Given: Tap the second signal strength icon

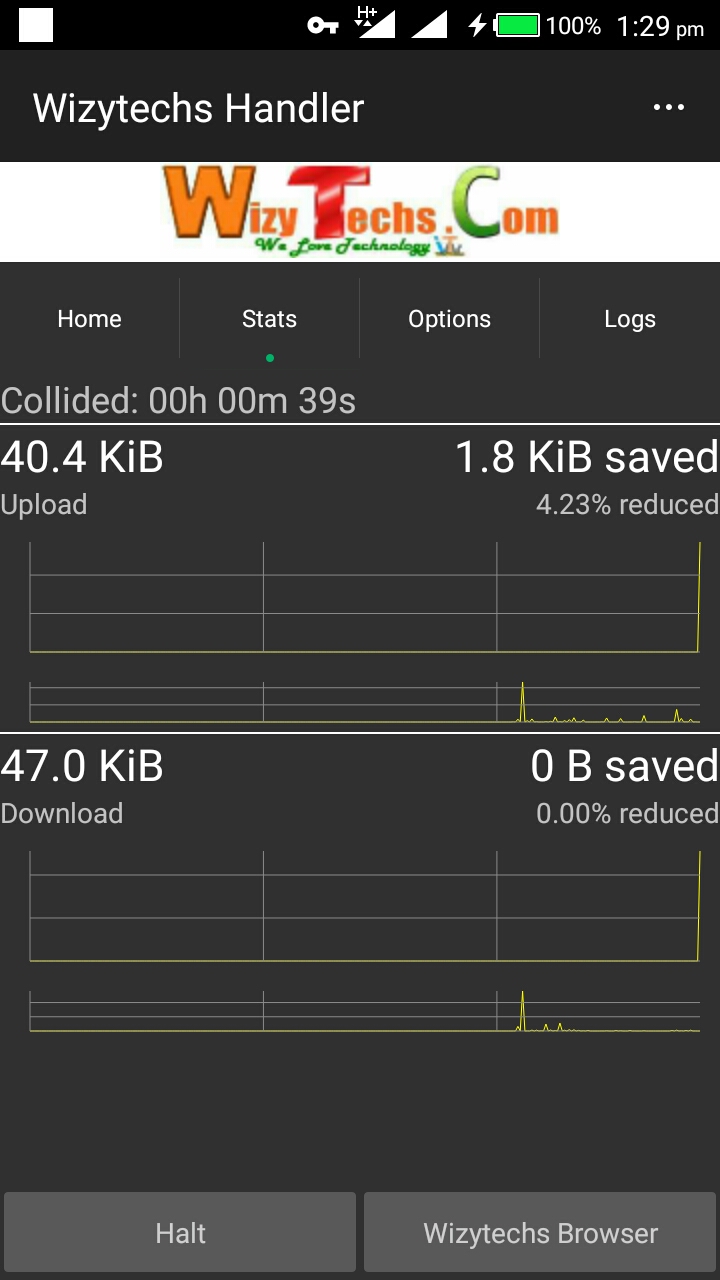Looking at the screenshot, I should point(429,25).
